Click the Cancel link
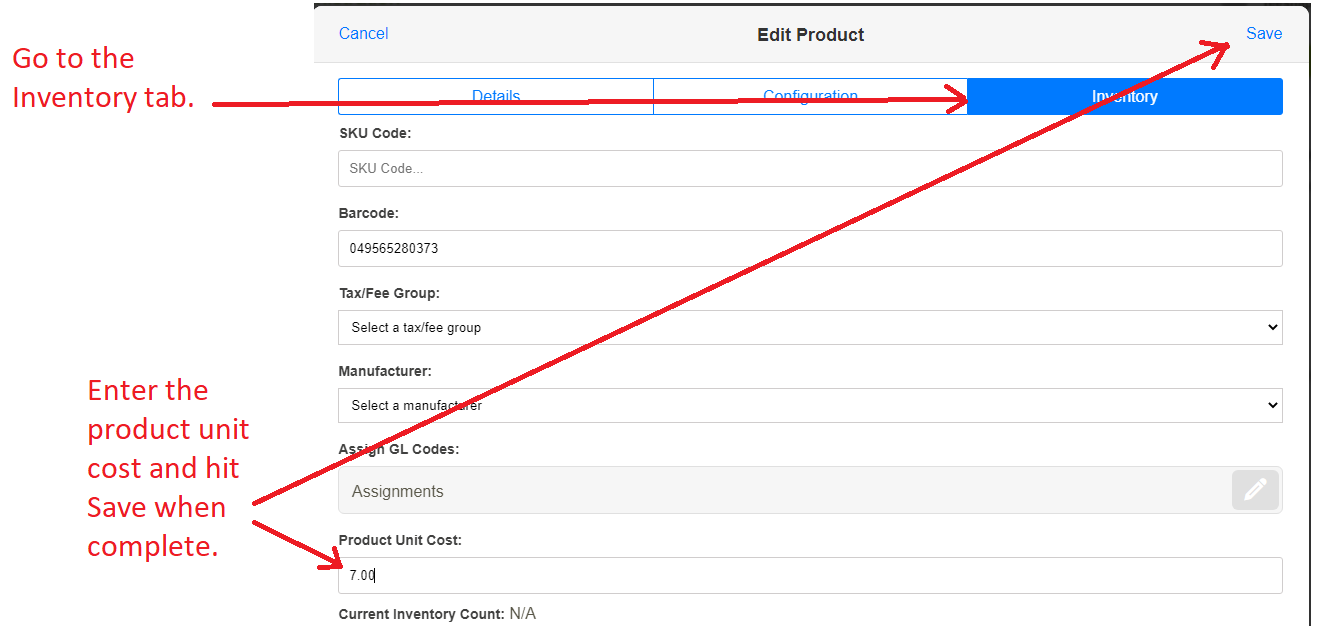Viewport: 1320px width, 626px height. (363, 33)
